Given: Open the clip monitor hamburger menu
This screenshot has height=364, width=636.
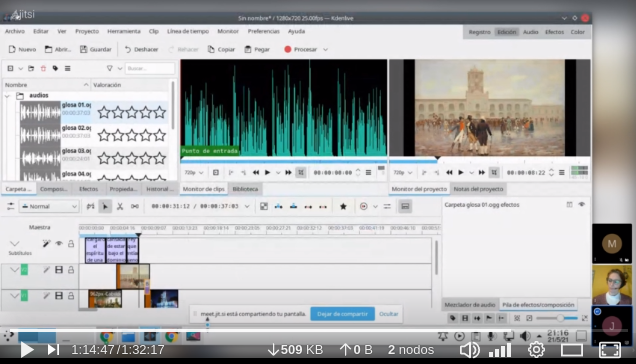Looking at the screenshot, I should pyautogui.click(x=368, y=172).
